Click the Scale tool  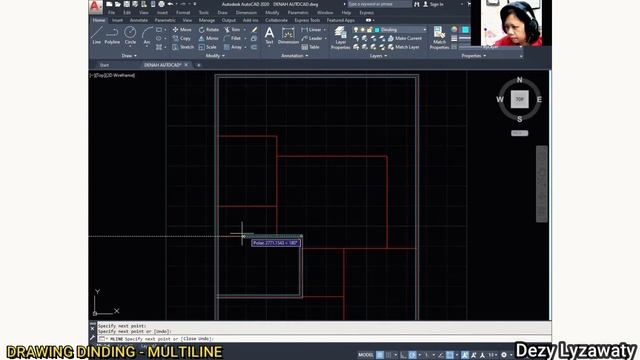(x=207, y=47)
